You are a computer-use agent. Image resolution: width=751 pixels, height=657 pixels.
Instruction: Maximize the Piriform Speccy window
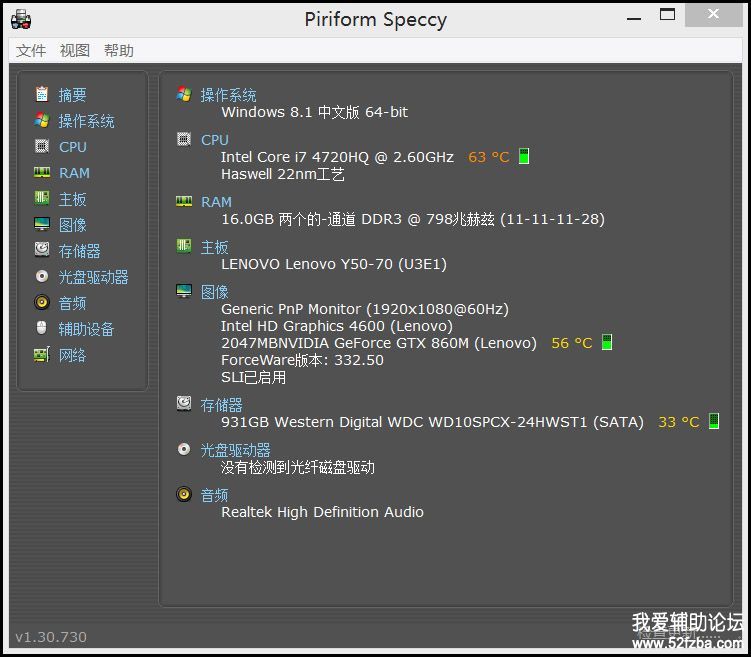click(x=667, y=15)
